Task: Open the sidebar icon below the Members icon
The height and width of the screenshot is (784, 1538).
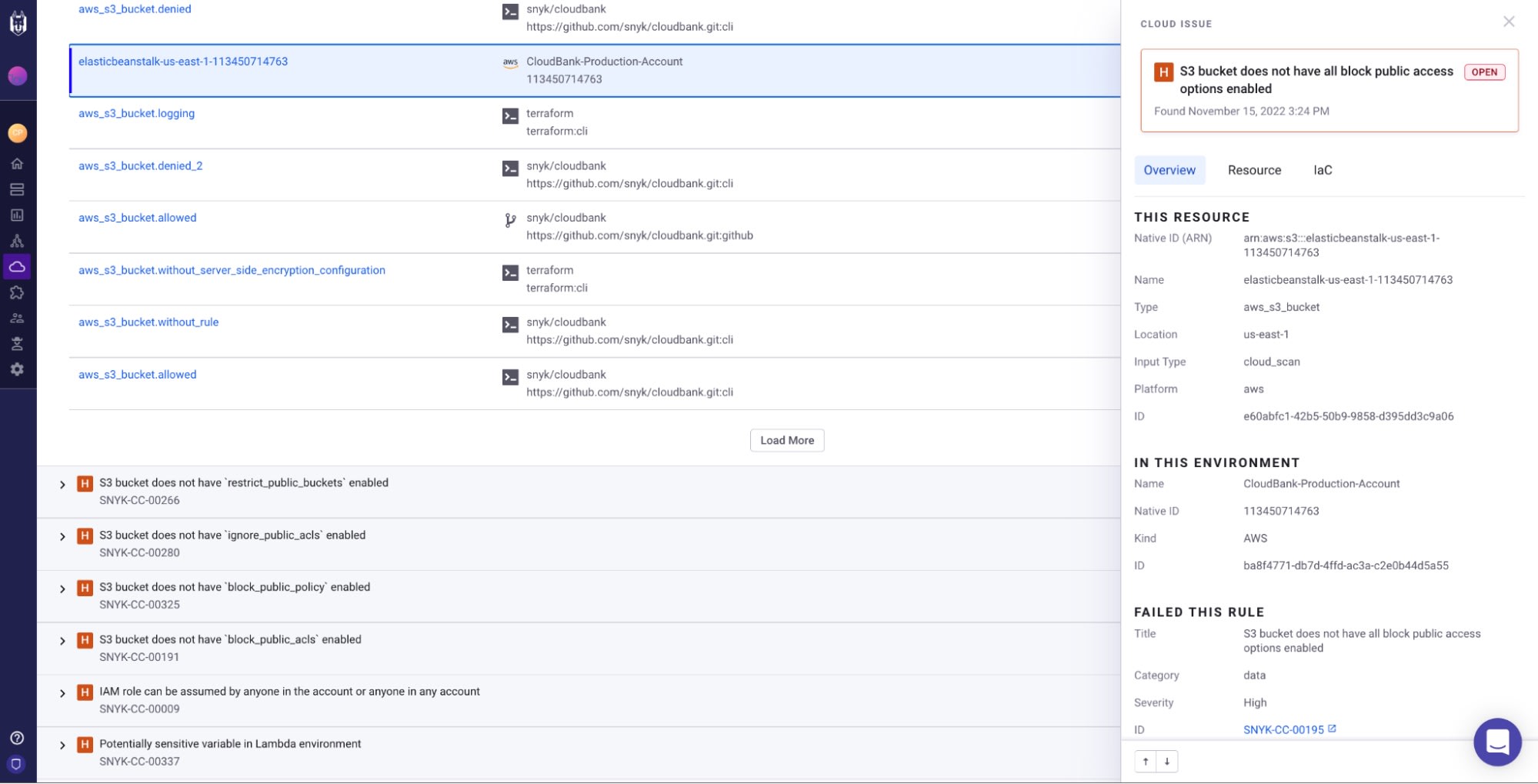Action: [x=17, y=344]
